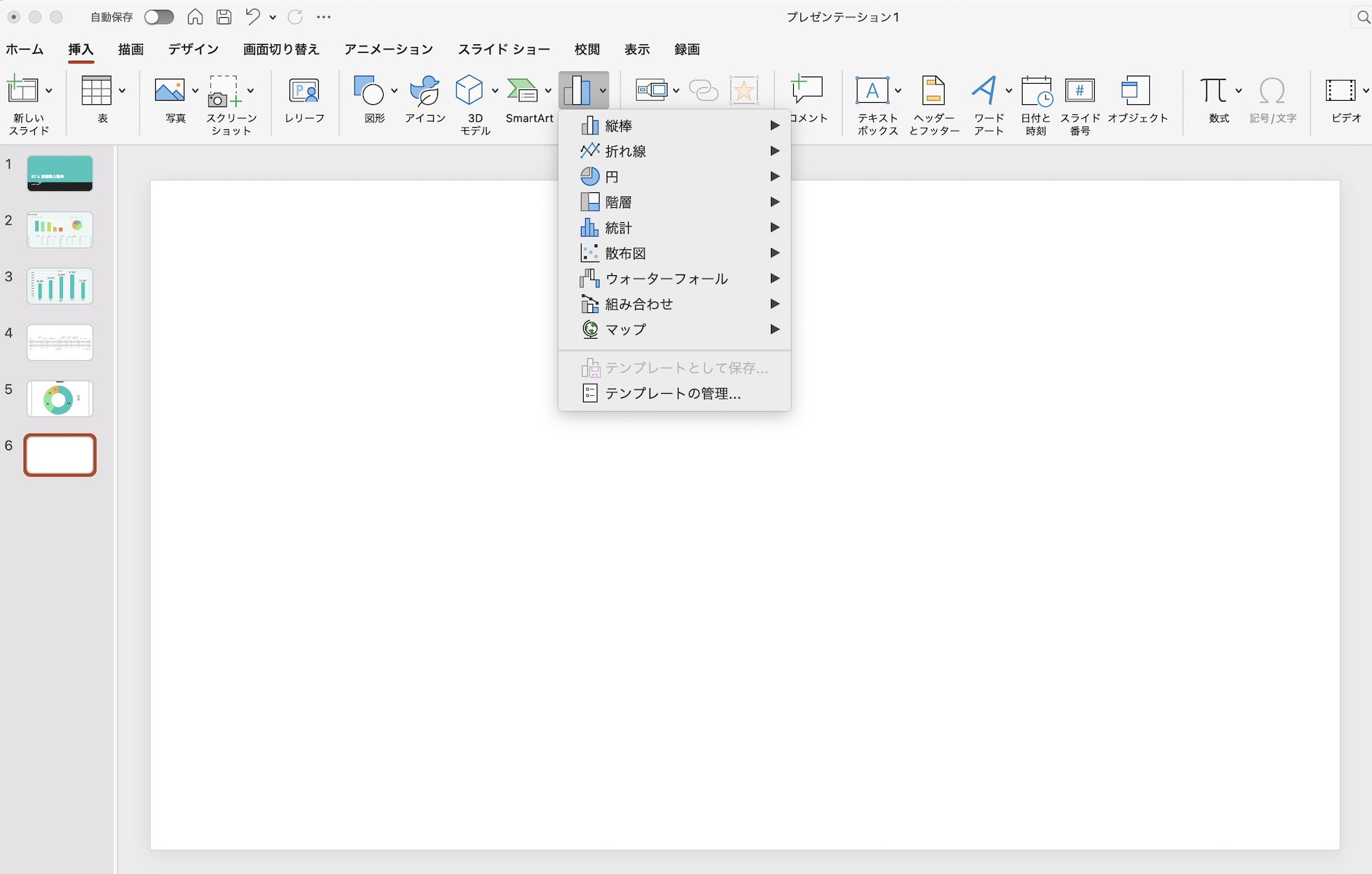Click the search magnifier icon

point(1363,17)
